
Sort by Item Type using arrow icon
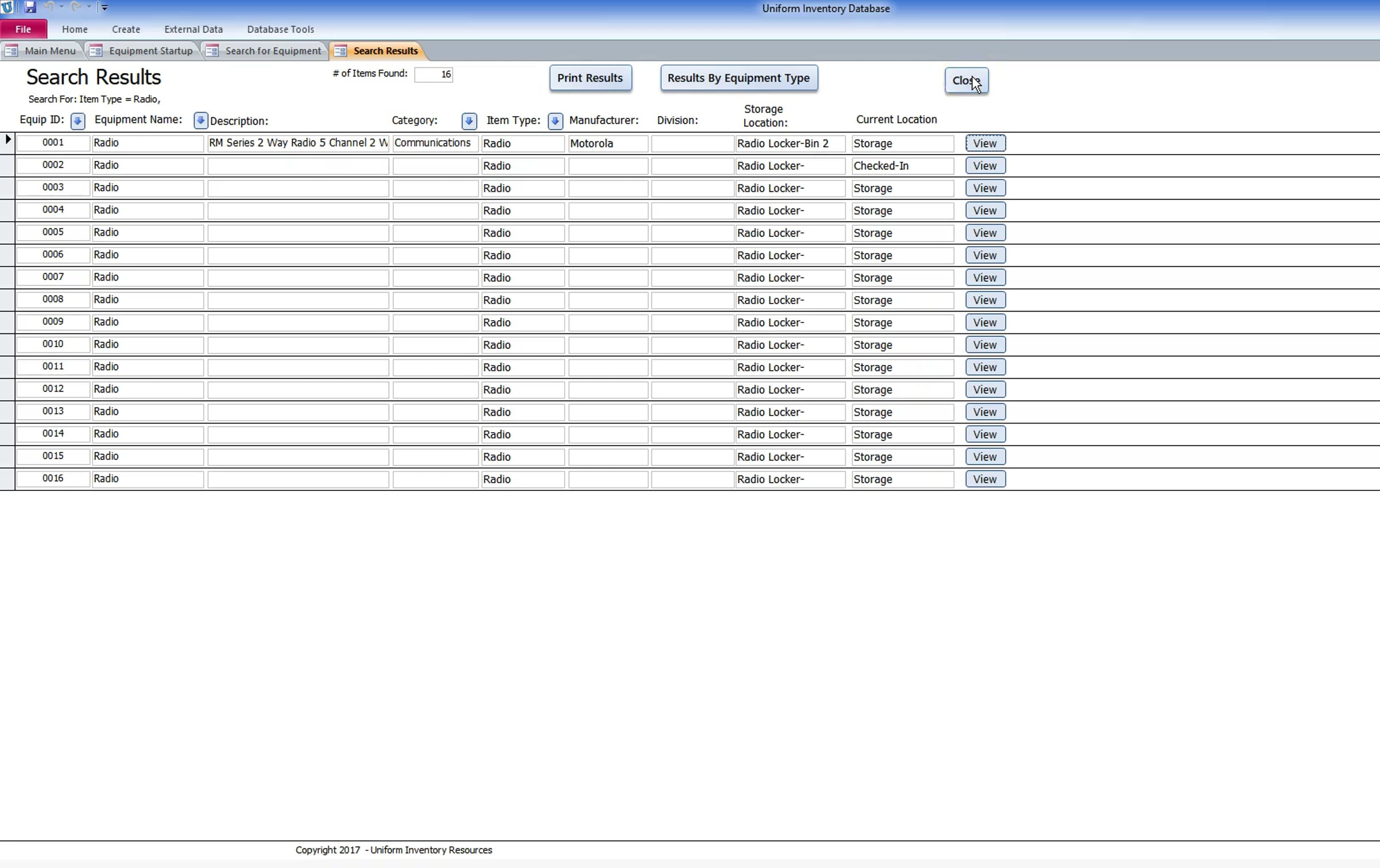[555, 121]
